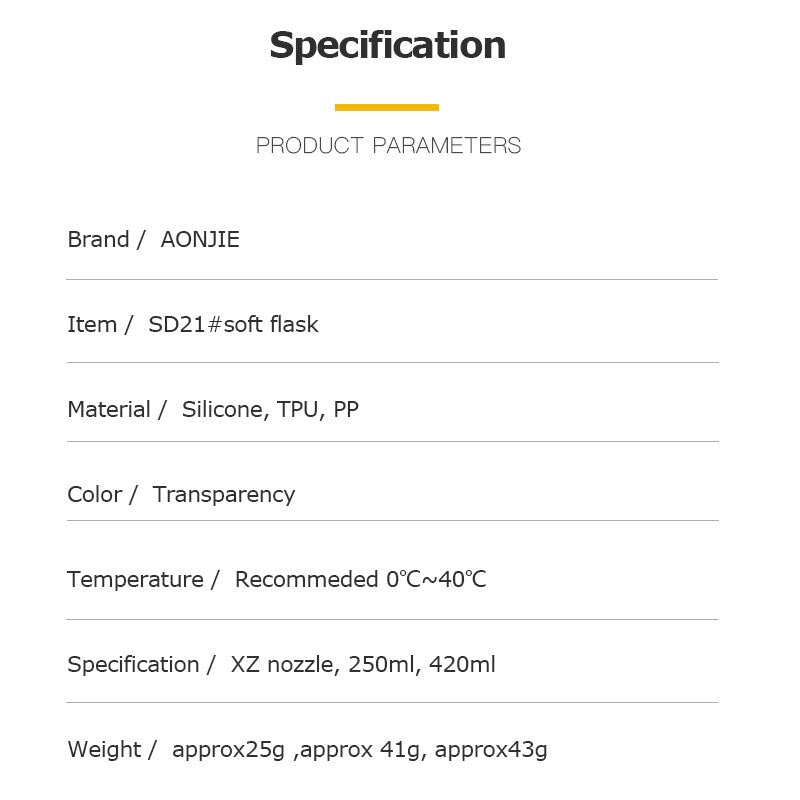Screen dimensions: 800x800
Task: Select the "0℃~40℃" temperature range
Action: click(x=436, y=580)
